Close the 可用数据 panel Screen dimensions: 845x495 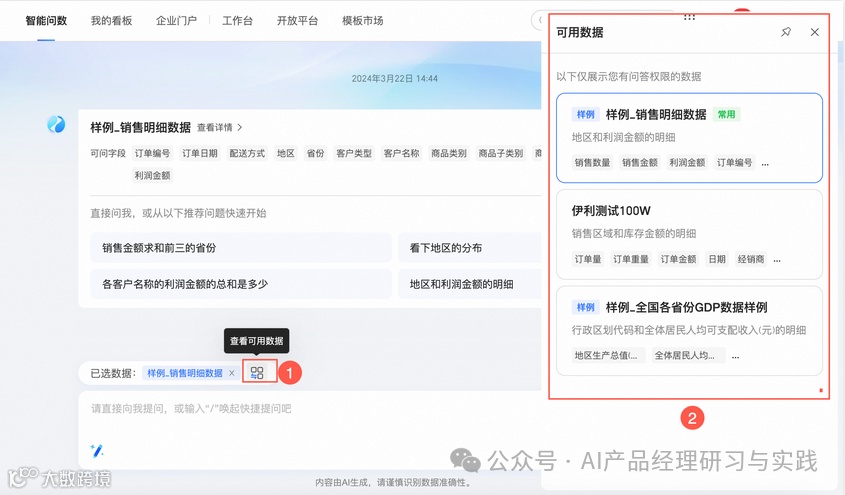[814, 32]
